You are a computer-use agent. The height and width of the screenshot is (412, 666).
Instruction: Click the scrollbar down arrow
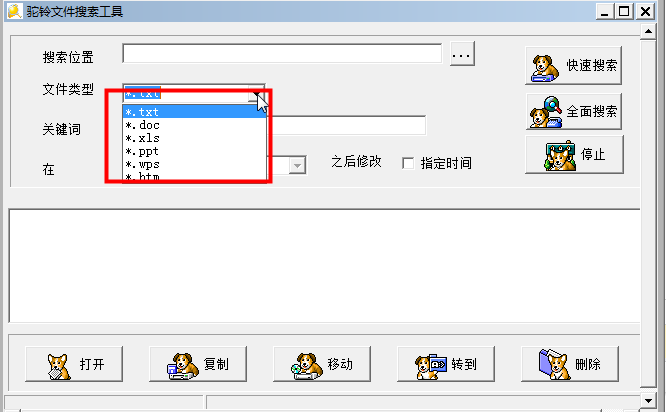648,401
